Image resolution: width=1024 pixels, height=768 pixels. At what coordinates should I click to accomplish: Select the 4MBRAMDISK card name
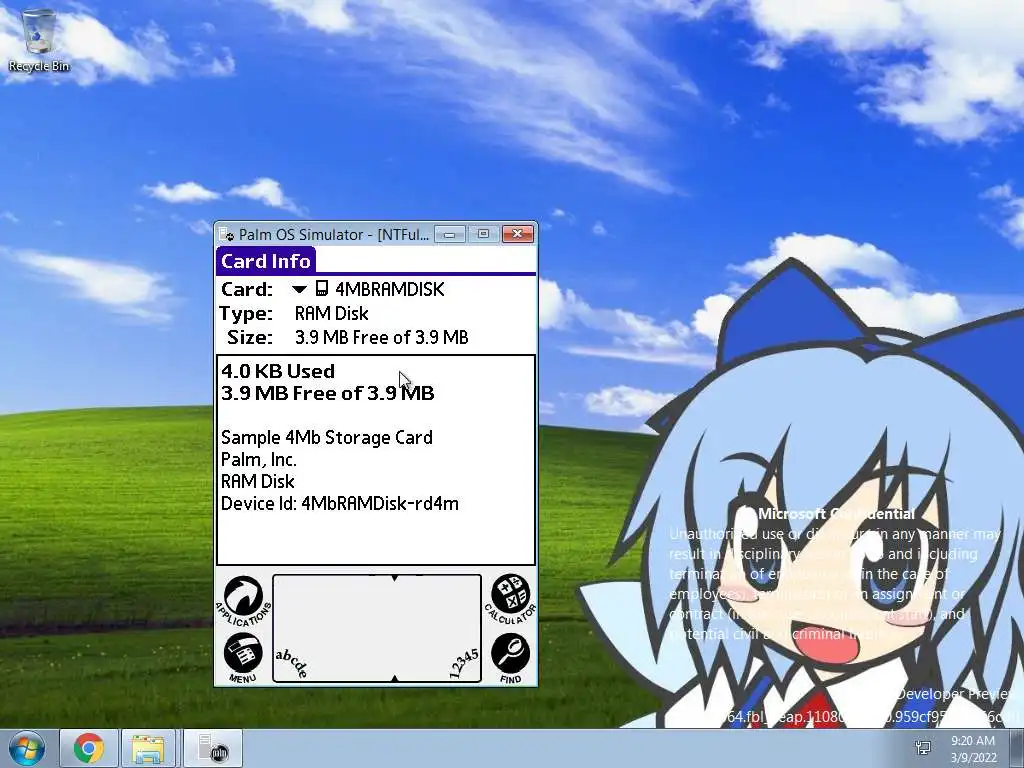point(389,289)
